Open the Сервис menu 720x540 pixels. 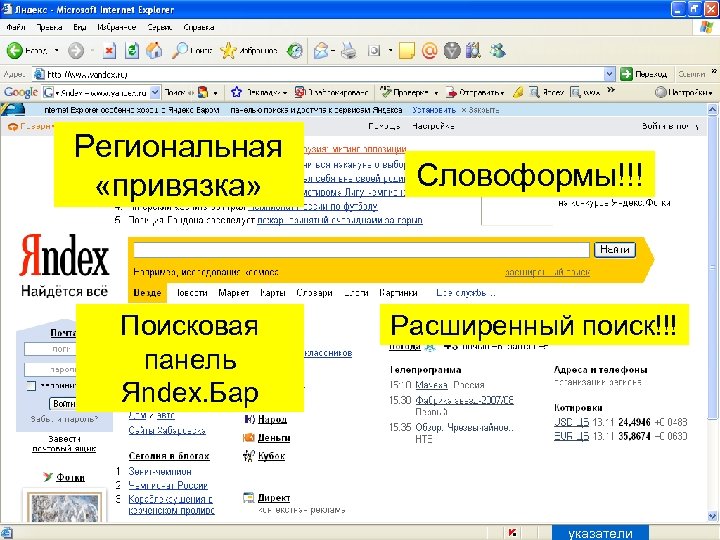click(159, 27)
